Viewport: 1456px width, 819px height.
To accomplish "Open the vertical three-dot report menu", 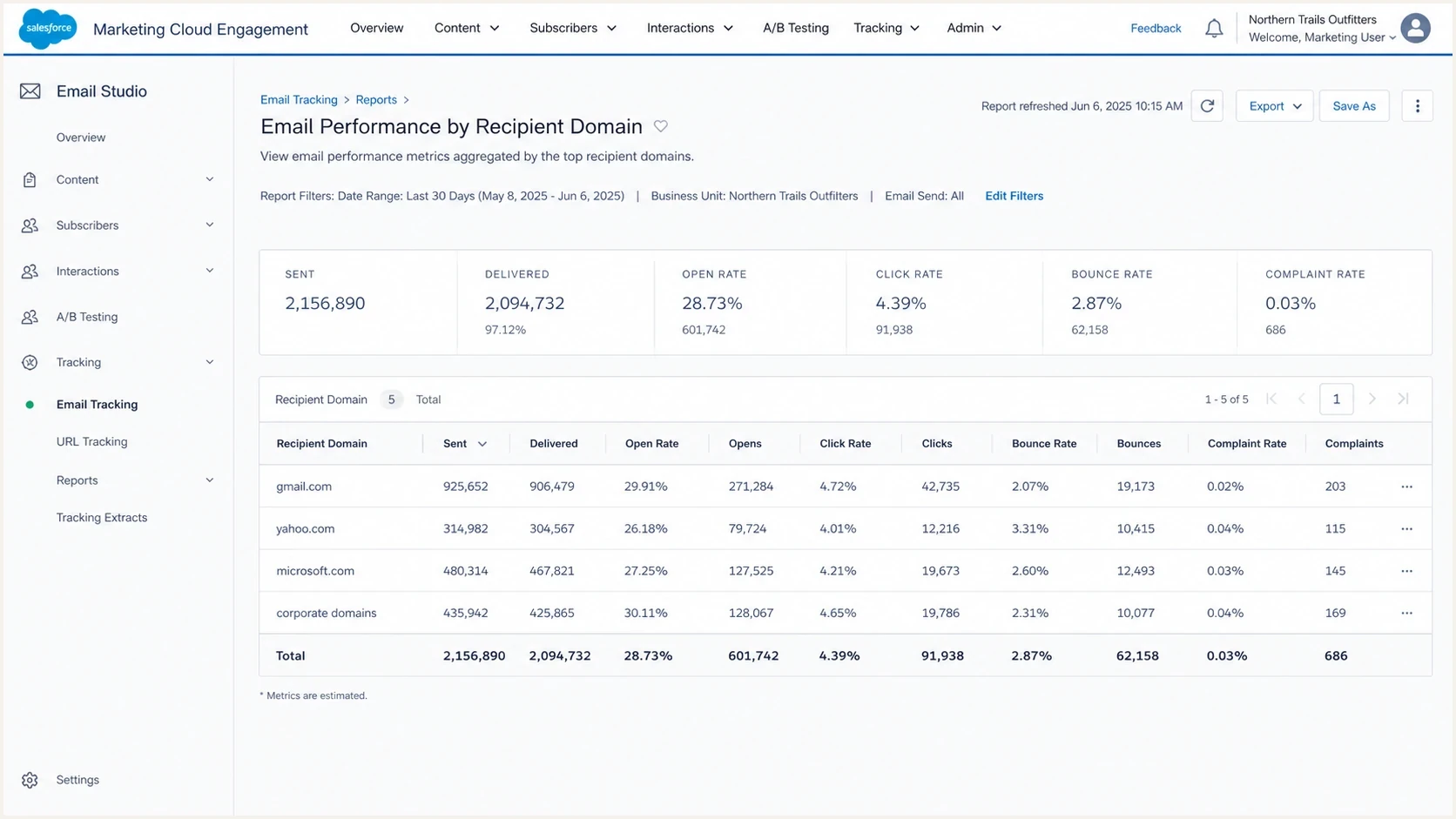I will click(1418, 106).
